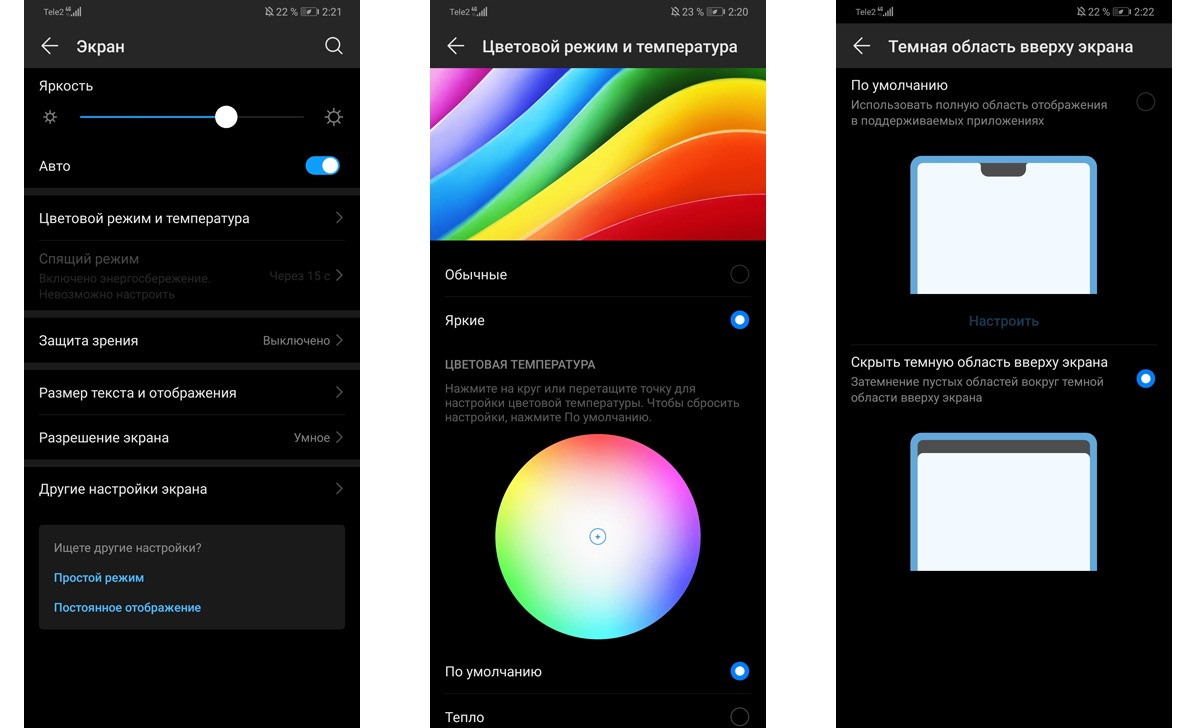Open the Постоянное отображение link
This screenshot has height=728, width=1196.
coord(127,607)
